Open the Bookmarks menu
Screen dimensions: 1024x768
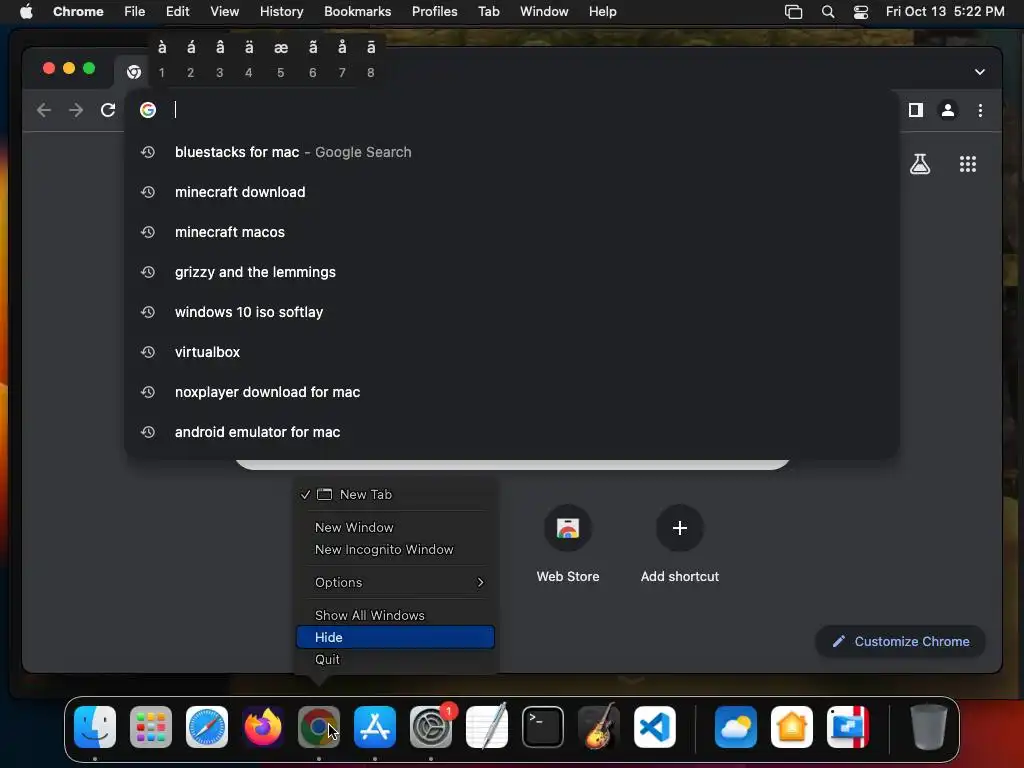pyautogui.click(x=357, y=12)
